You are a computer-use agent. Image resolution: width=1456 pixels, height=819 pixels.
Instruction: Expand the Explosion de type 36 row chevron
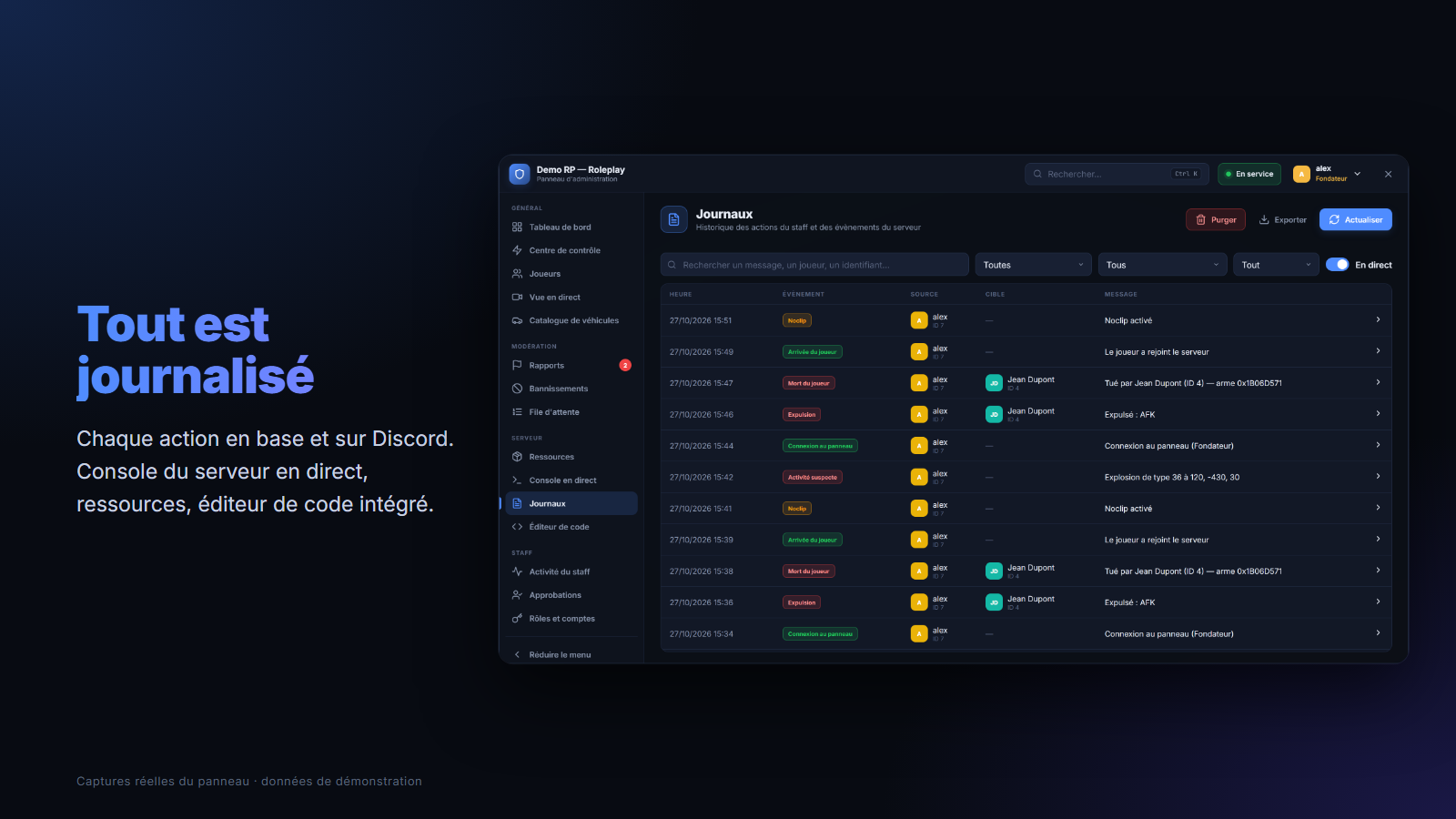[x=1378, y=476]
